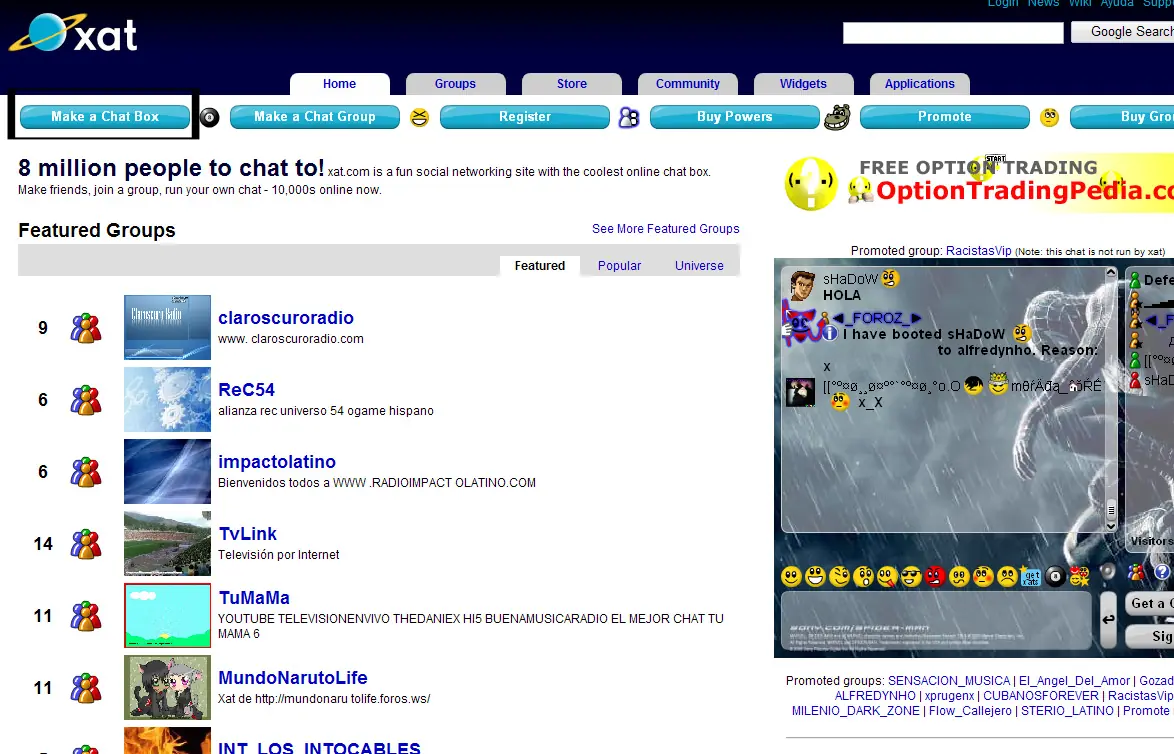Open See More Featured Groups link

click(666, 229)
